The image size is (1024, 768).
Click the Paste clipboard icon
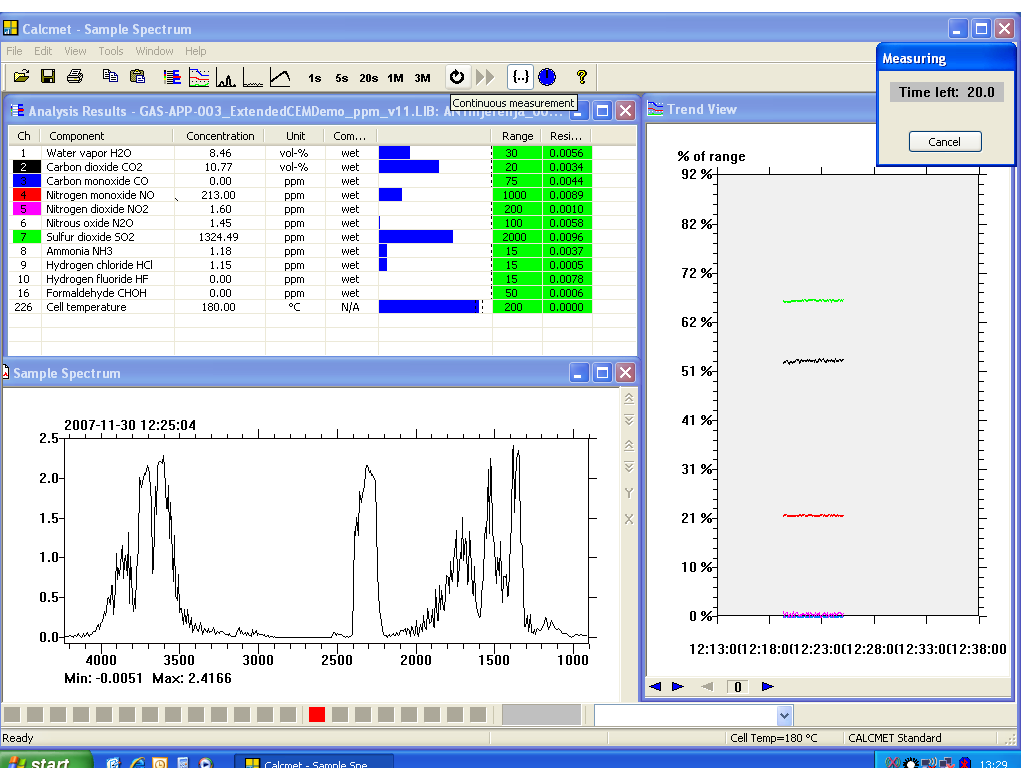click(138, 76)
